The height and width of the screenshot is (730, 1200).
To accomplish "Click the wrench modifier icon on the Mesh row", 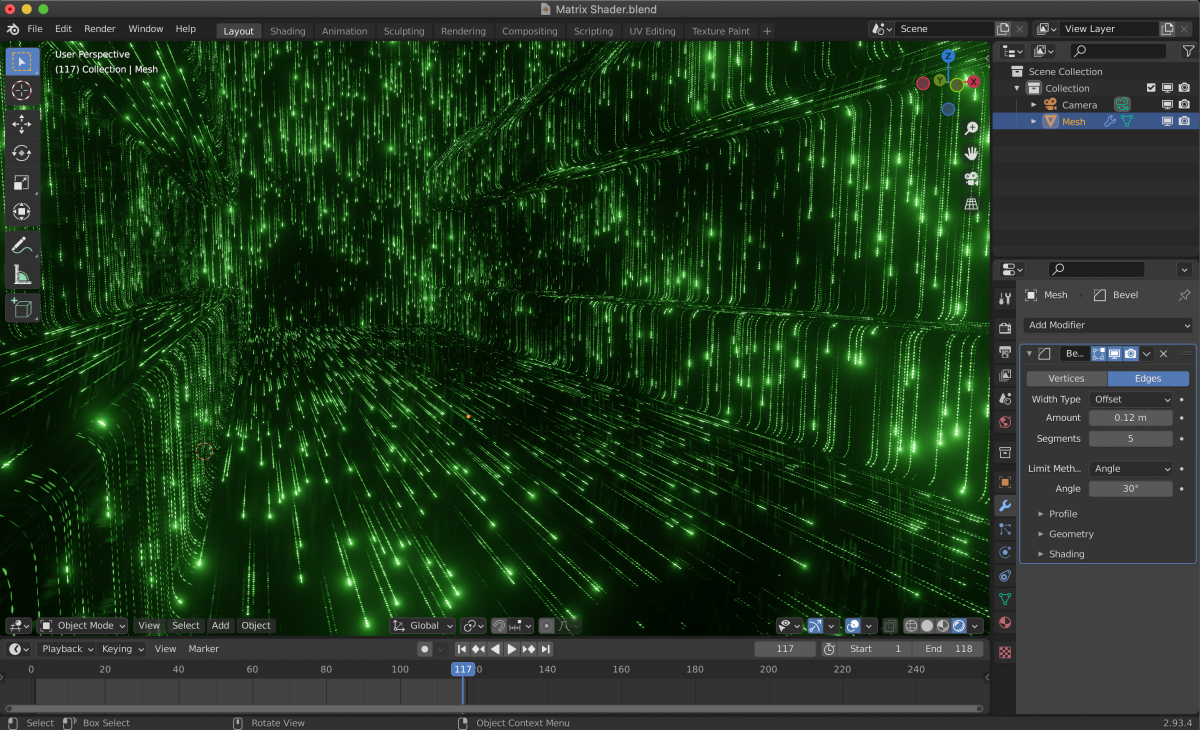I will point(1110,121).
